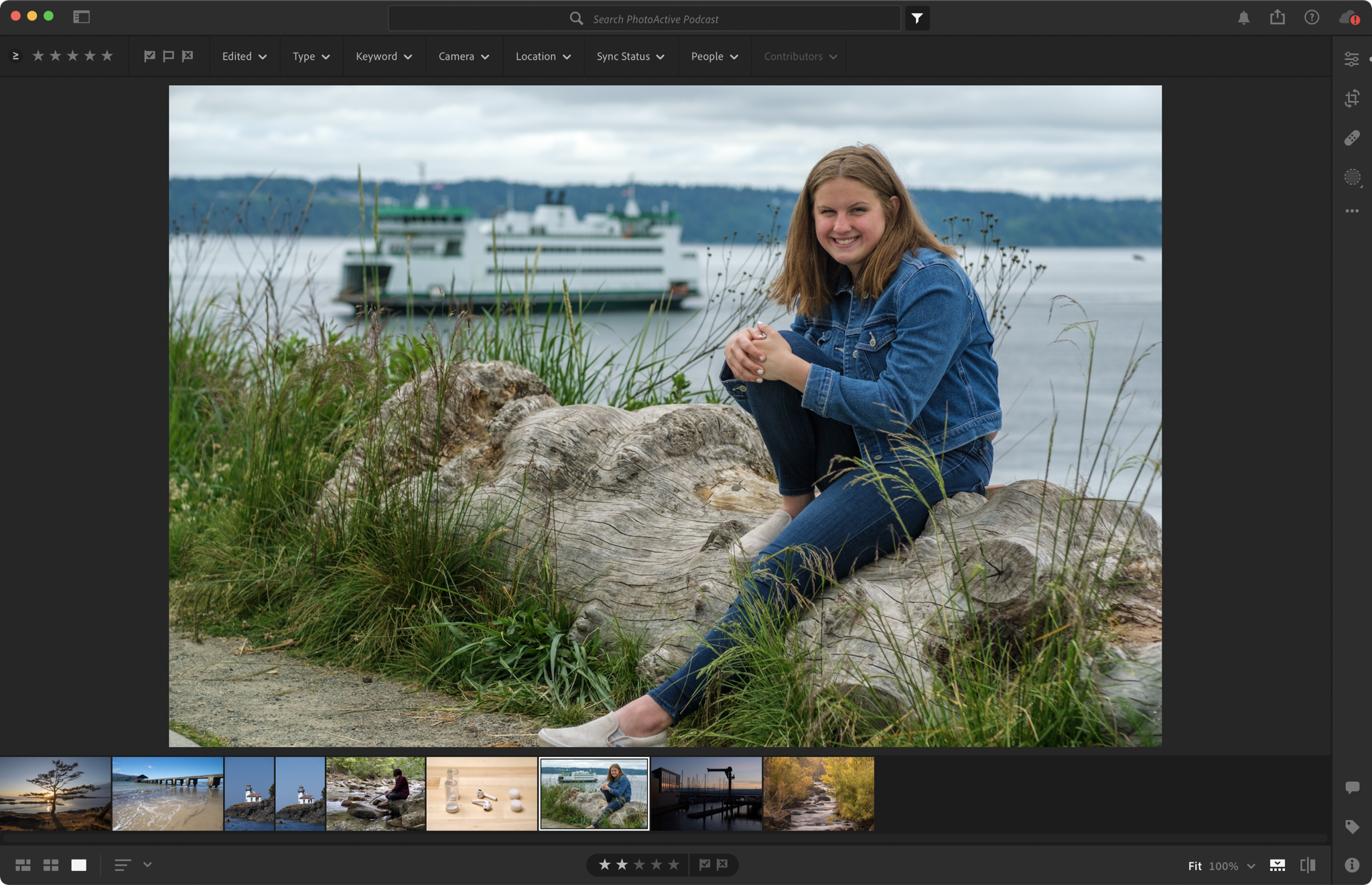The image size is (1372, 885).
Task: Select the dusk marina crane thumbnail
Action: [x=706, y=794]
